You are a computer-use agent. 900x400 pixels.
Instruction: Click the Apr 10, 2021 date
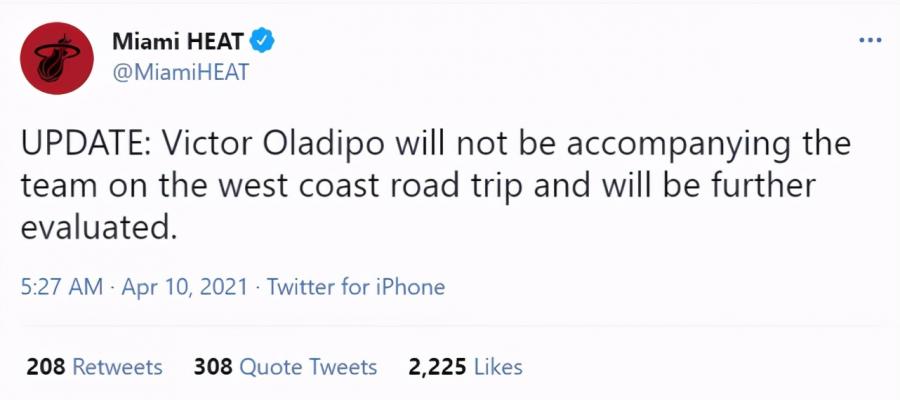tap(185, 286)
